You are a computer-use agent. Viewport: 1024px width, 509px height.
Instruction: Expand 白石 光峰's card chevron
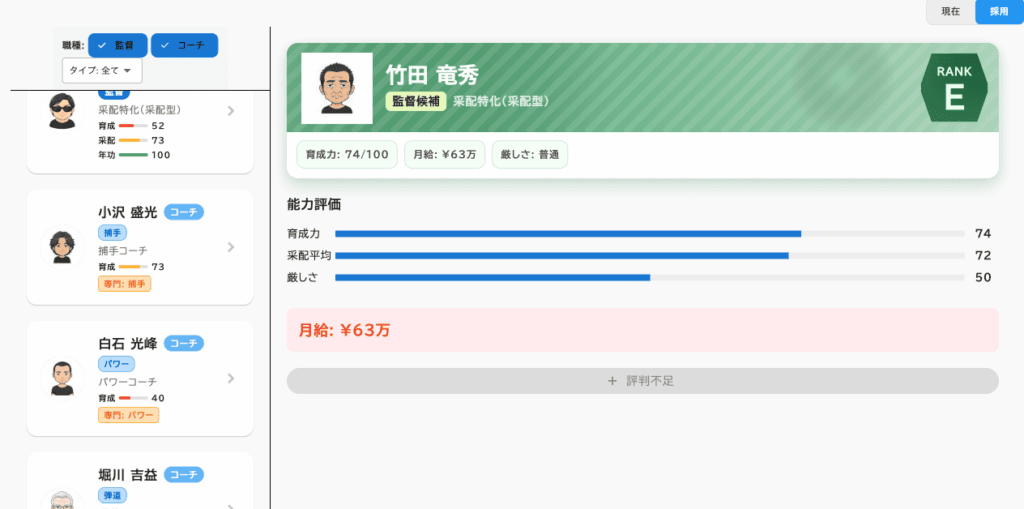231,378
